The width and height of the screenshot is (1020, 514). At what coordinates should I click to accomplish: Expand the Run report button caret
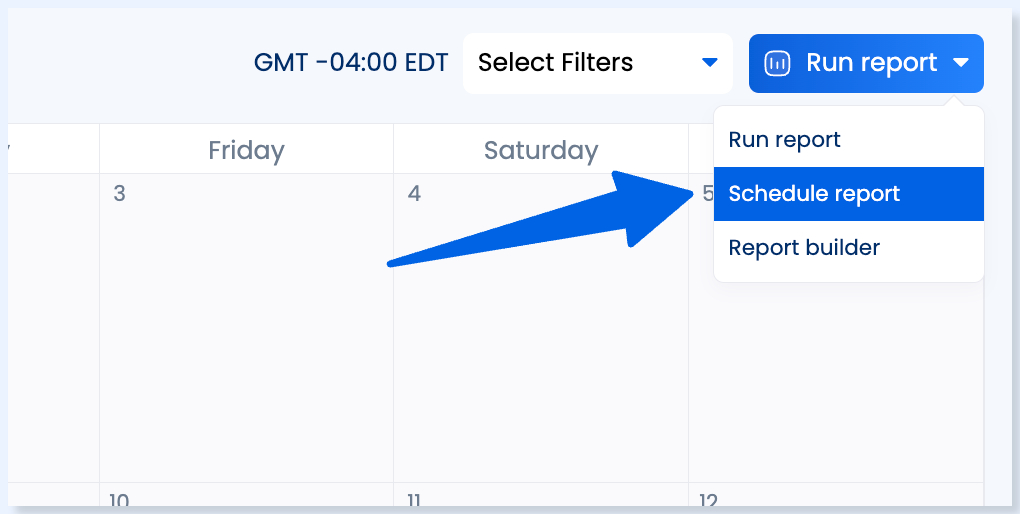[x=961, y=63]
